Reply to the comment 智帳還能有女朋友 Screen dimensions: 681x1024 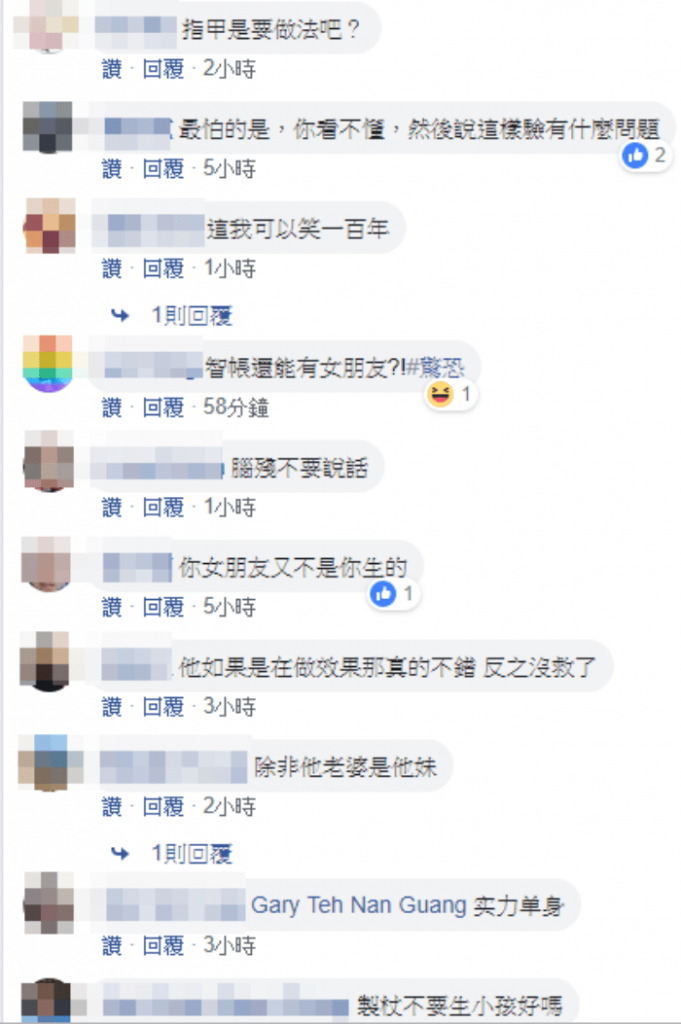click(x=163, y=408)
